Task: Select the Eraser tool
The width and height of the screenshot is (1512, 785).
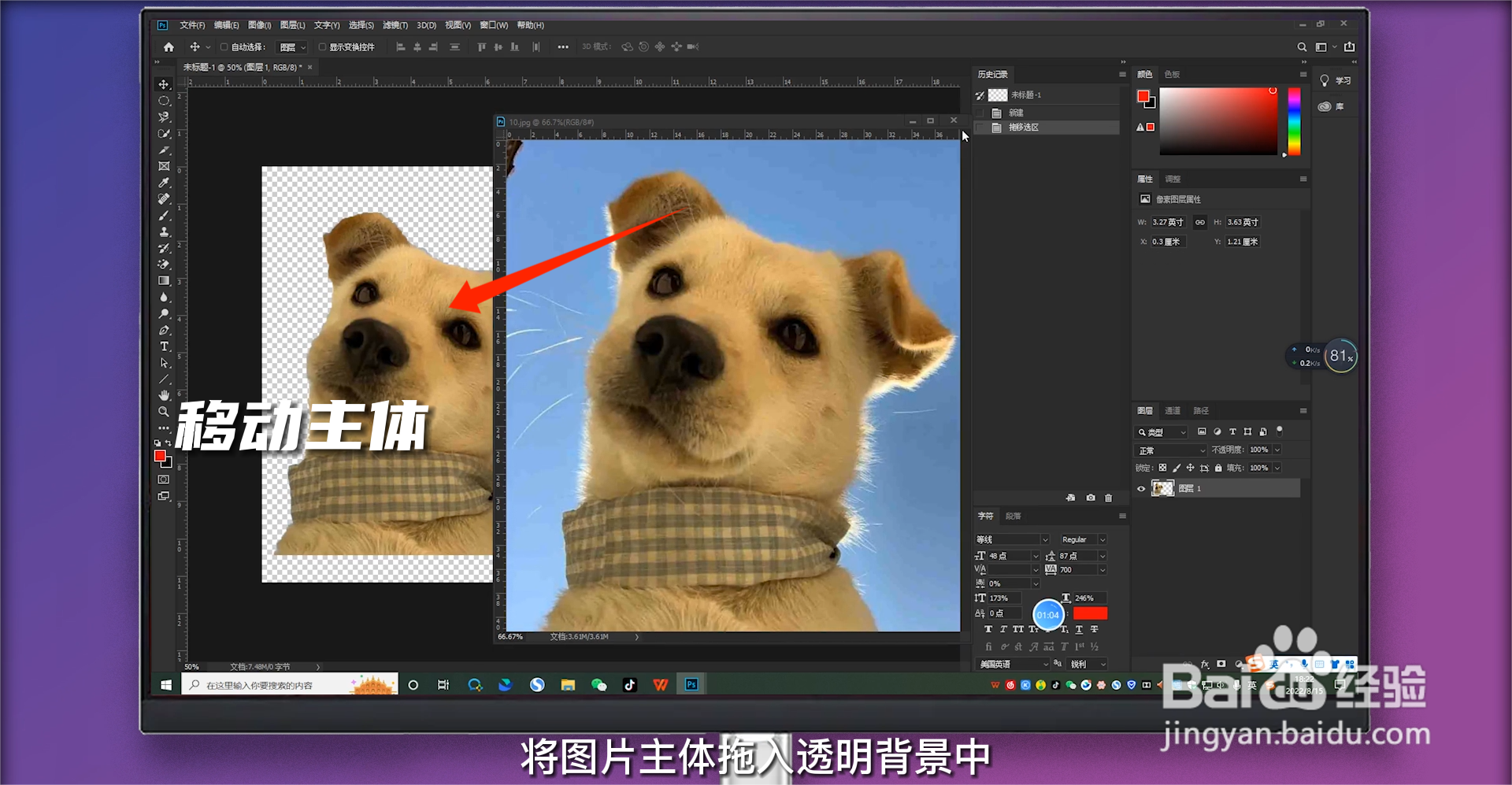Action: point(164,265)
